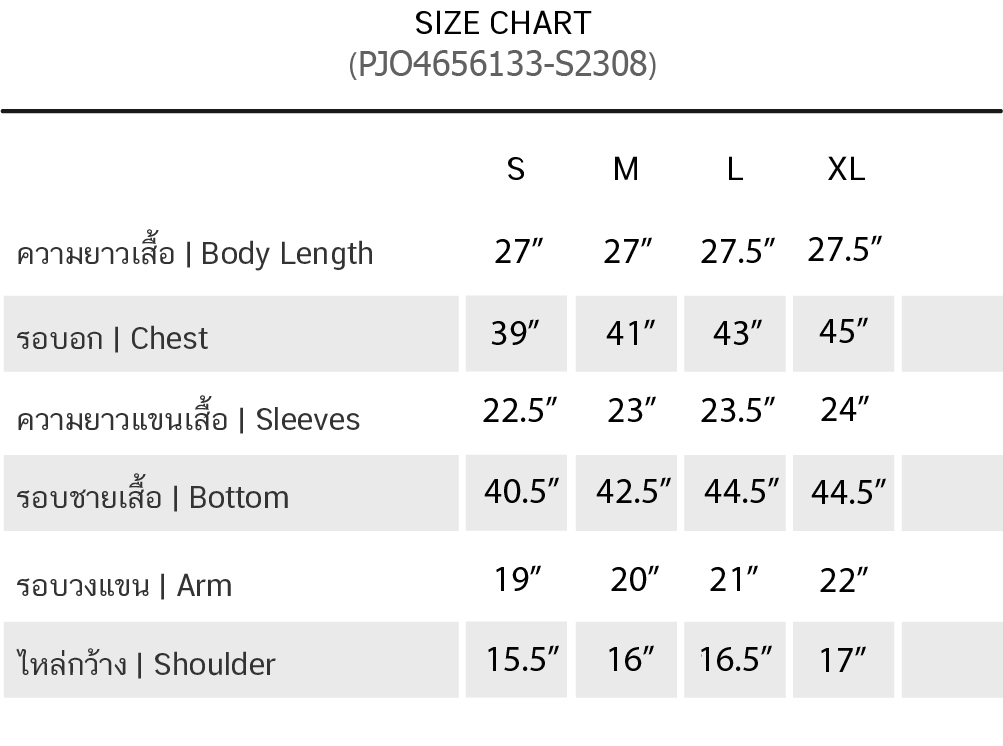
Task: Click the product code PJO4656133-S2308
Action: coord(502,65)
